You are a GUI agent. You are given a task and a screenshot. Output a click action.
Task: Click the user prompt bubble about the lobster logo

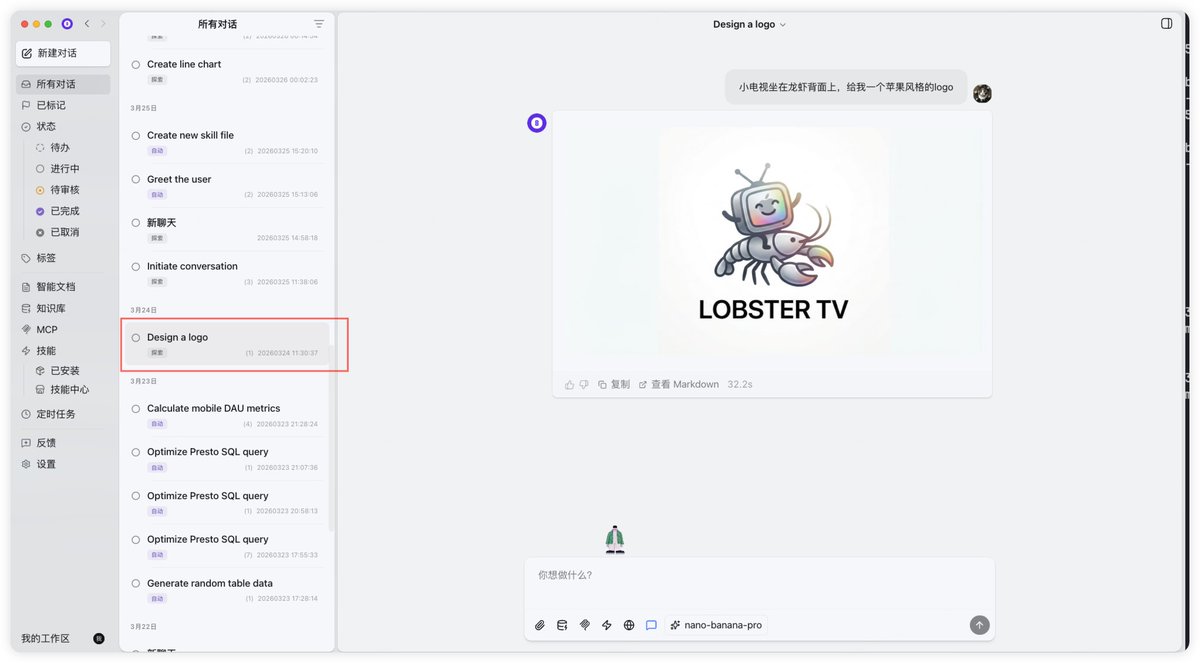(846, 87)
